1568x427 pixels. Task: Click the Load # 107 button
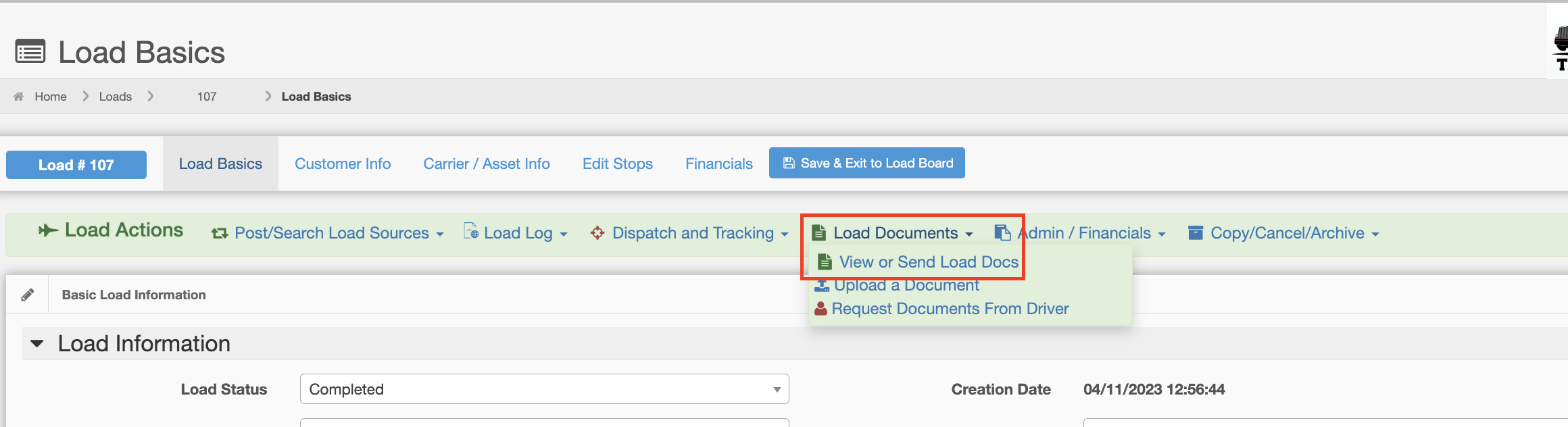[76, 165]
